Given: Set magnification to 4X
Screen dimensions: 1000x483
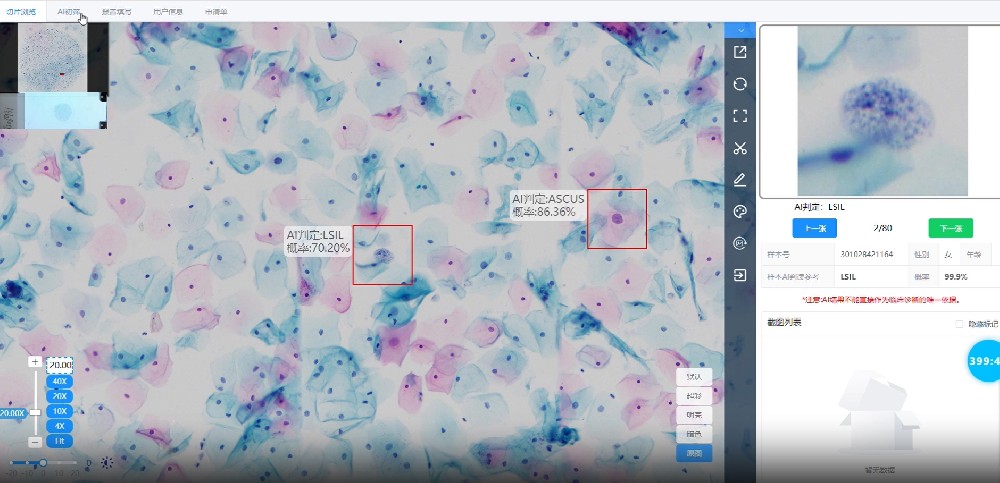Looking at the screenshot, I should (59, 426).
